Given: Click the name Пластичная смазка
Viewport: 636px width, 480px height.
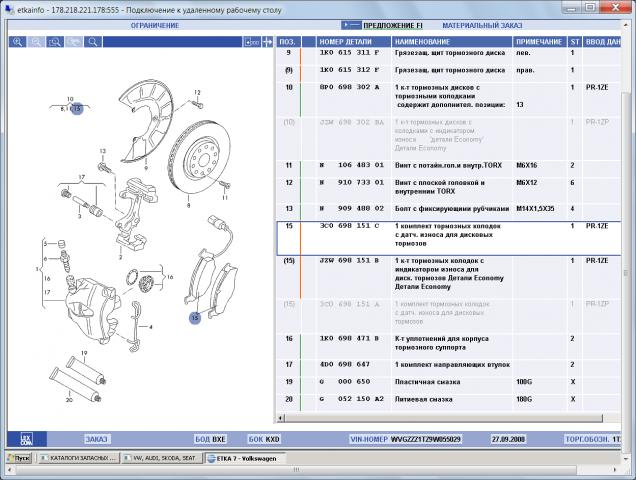Looking at the screenshot, I should click(427, 382).
